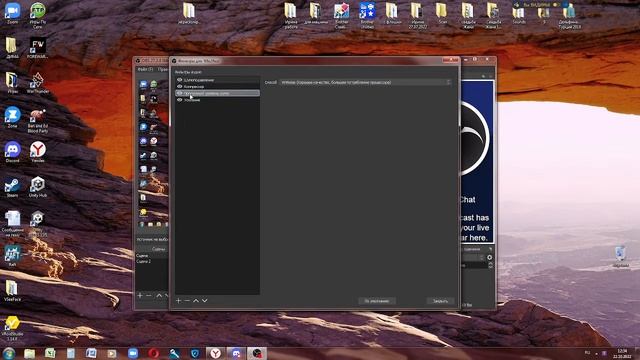This screenshot has height=360, width=640.
Task: Open the War Thunder desktop shortcut
Action: [38, 83]
